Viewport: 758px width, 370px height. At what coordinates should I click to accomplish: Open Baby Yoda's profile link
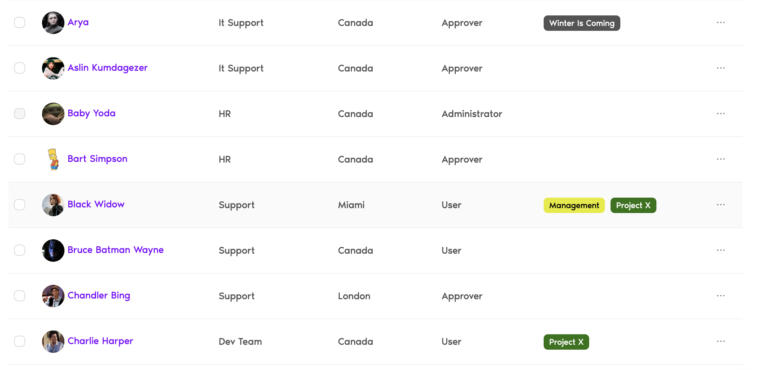92,113
